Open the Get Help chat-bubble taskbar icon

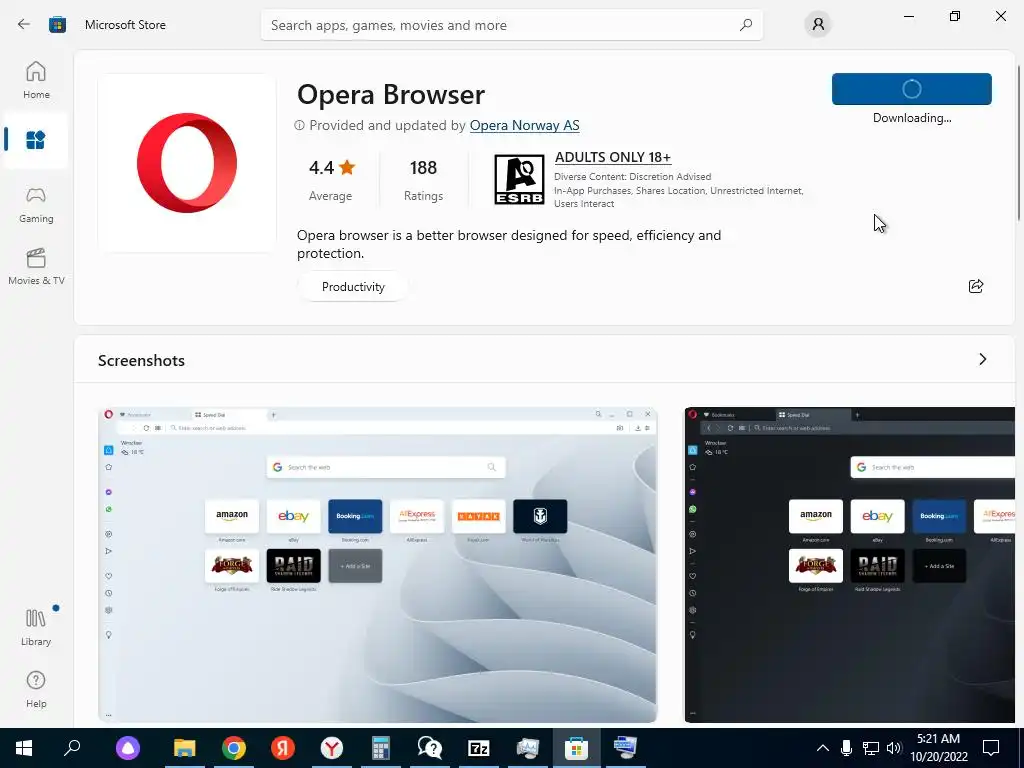click(430, 748)
